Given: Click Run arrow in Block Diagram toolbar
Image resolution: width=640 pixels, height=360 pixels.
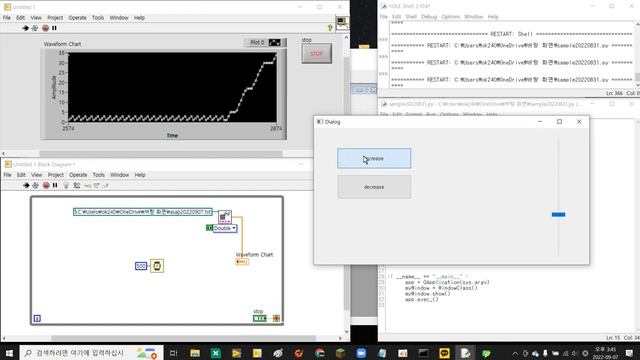Looking at the screenshot, I should click(x=26, y=185).
